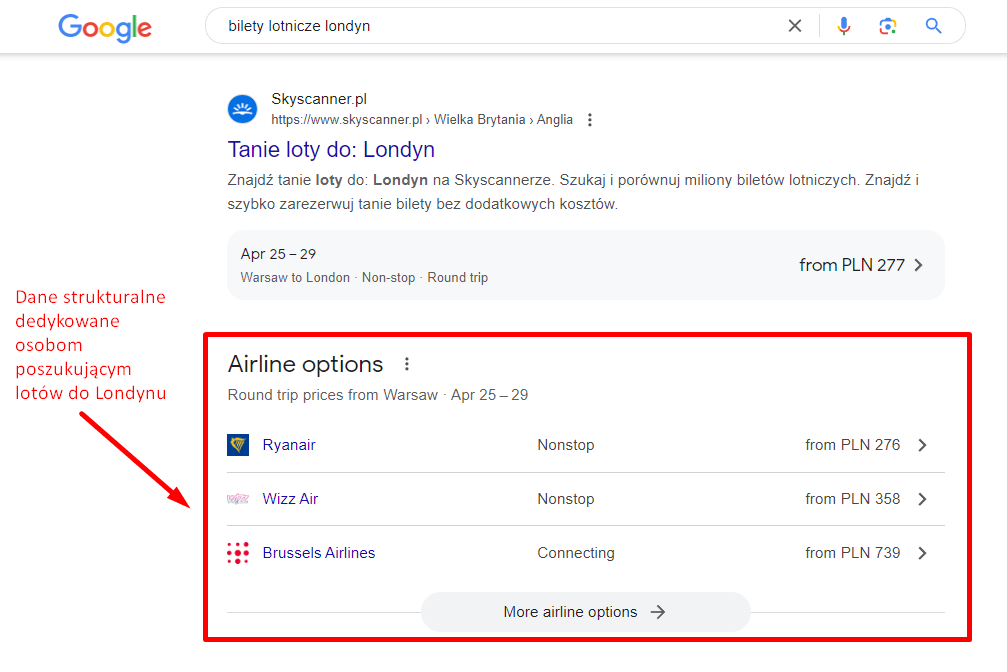This screenshot has height=672, width=1007.
Task: Clear the search query with X icon
Action: pos(795,26)
